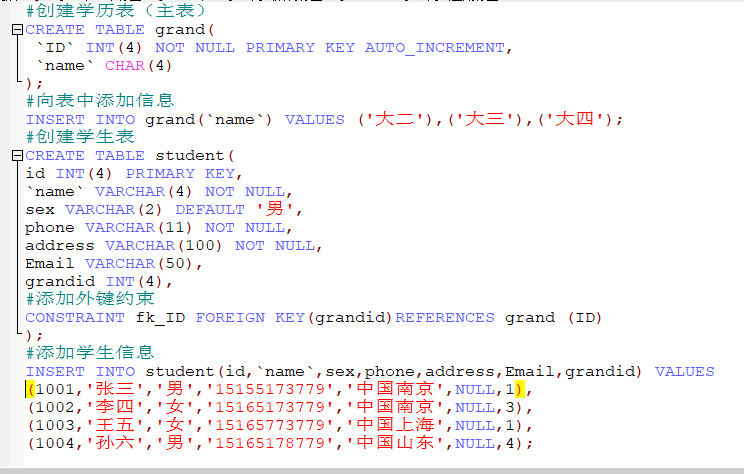This screenshot has width=744, height=474.
Task: Click 'PRIMARY' in the grand table ID line
Action: point(280,48)
